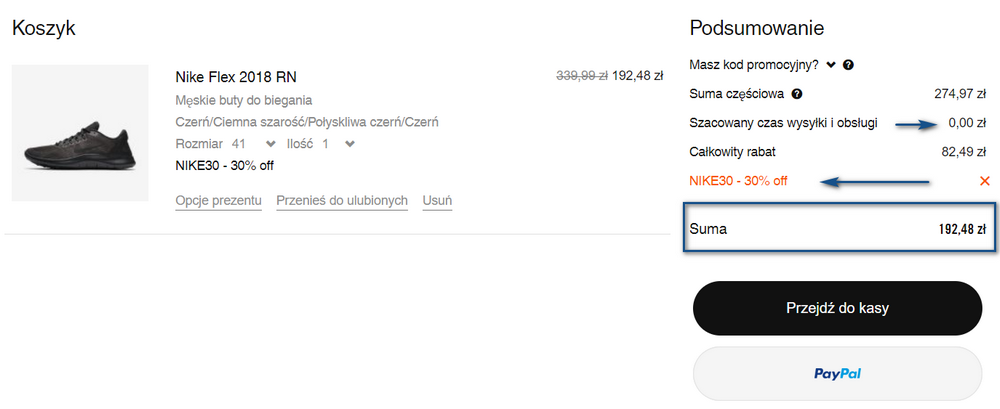1000x409 pixels.
Task: Click the Całkowity rabat amount 82,49 zł
Action: coord(966,152)
